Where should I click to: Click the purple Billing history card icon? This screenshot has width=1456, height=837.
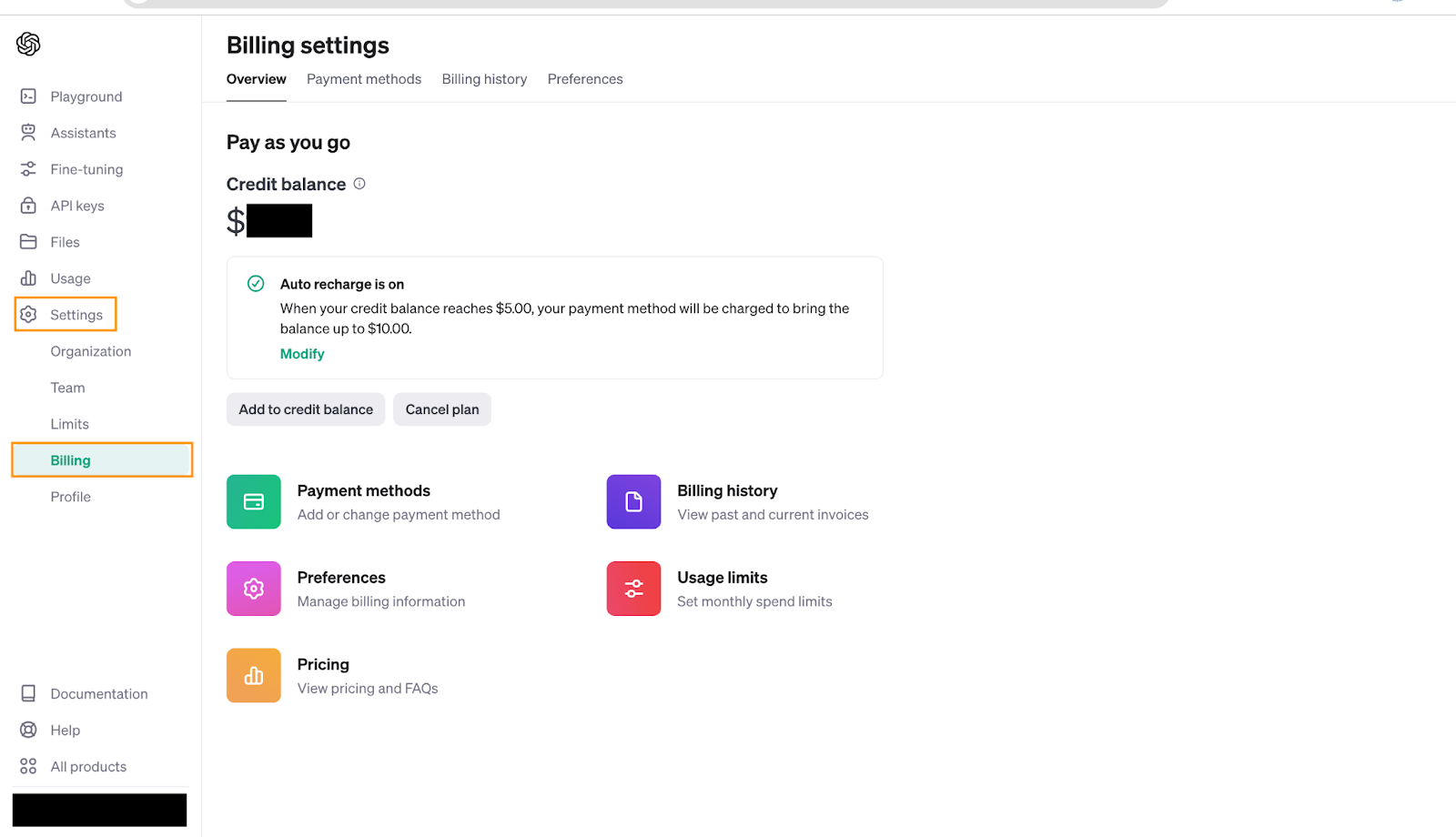point(633,501)
